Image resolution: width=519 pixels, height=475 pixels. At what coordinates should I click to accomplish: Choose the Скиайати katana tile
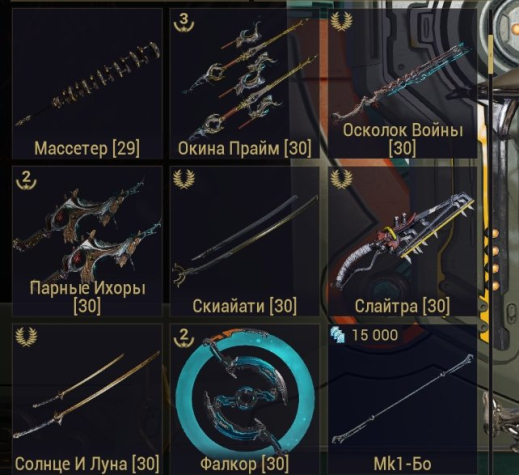tap(245, 241)
